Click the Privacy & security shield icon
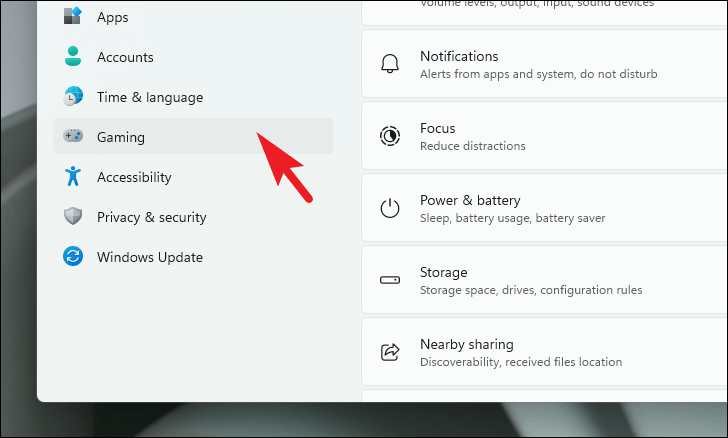Viewport: 728px width, 438px height. (x=73, y=217)
